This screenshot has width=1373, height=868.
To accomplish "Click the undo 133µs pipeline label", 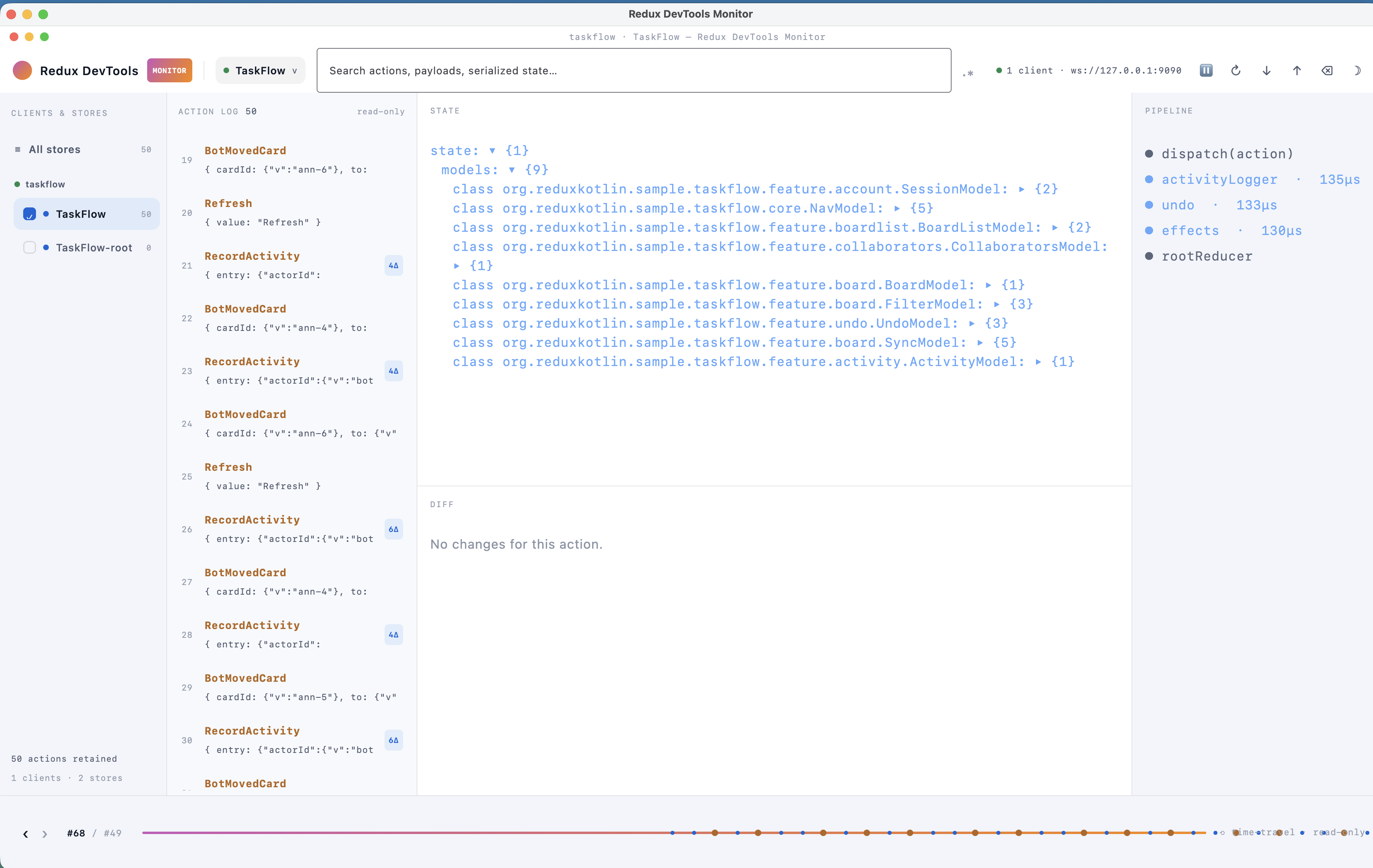I will tap(1219, 205).
